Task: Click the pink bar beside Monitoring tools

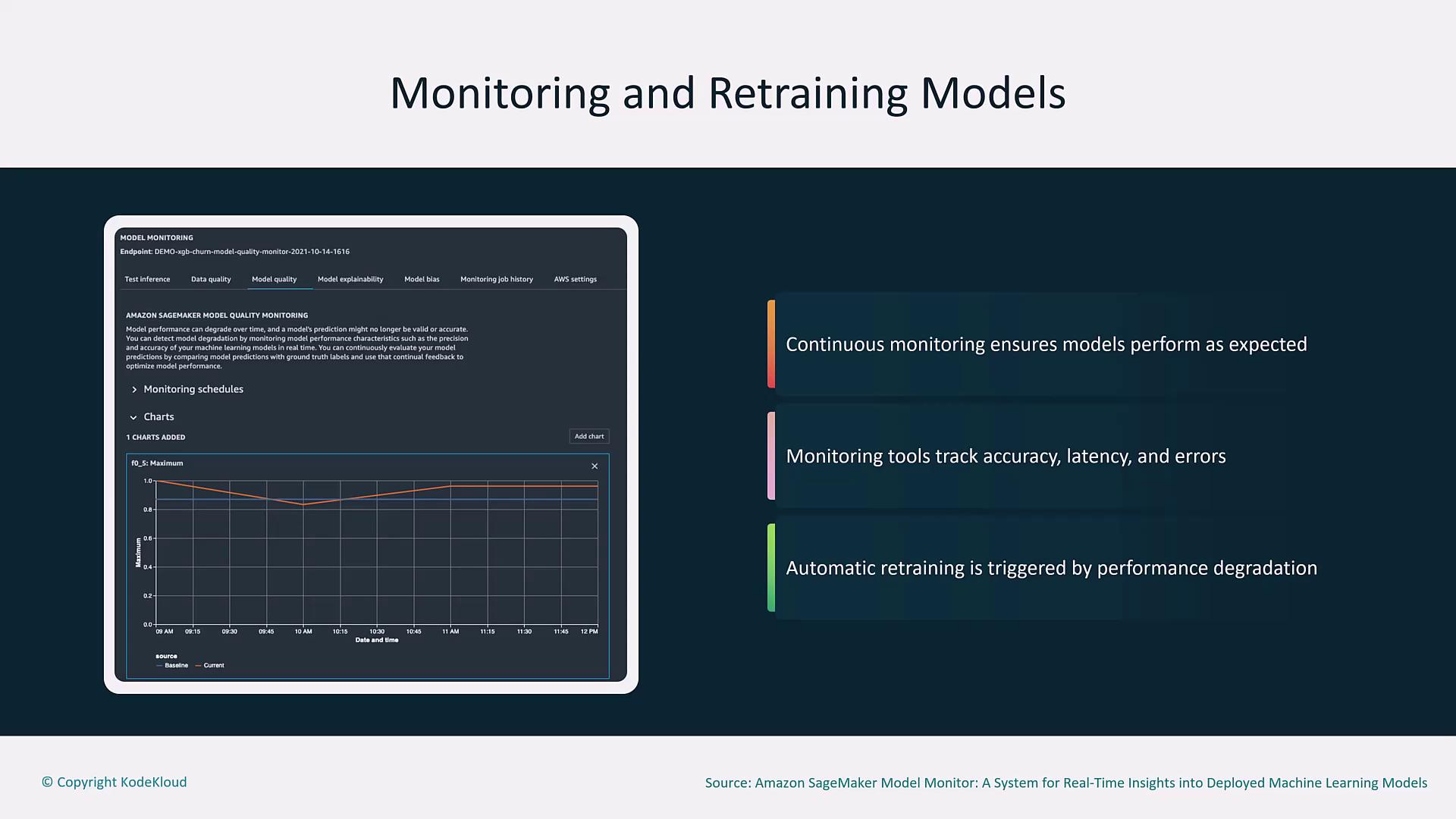Action: (x=771, y=456)
